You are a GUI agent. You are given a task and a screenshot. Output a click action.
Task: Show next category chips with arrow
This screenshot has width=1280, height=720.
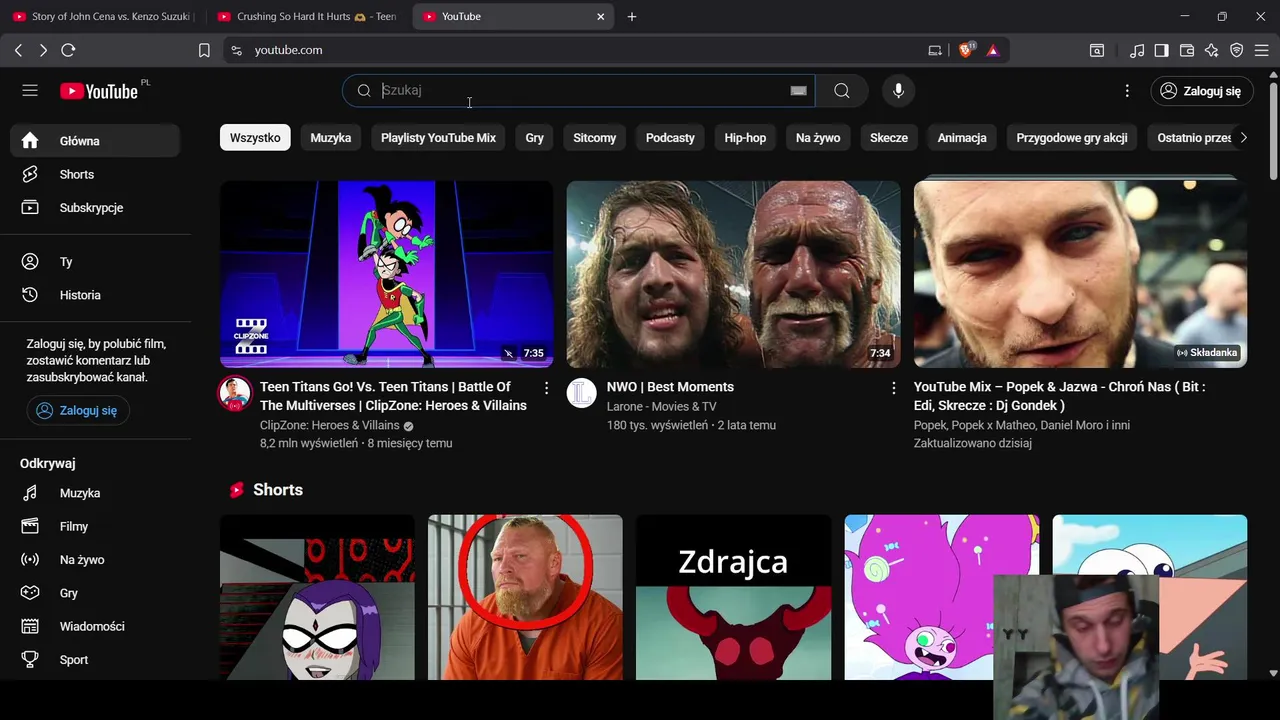[1243, 138]
